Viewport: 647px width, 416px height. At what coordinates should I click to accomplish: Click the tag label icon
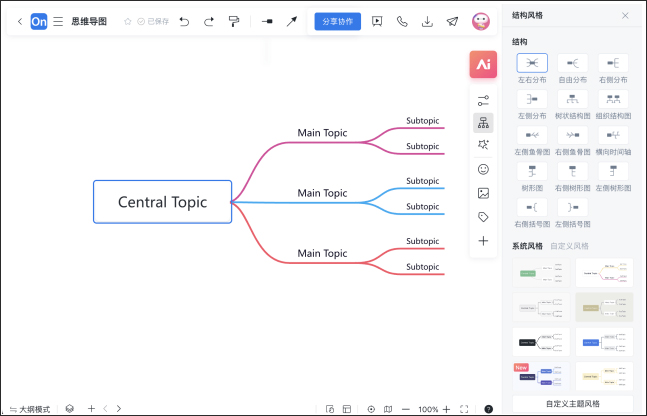(483, 217)
